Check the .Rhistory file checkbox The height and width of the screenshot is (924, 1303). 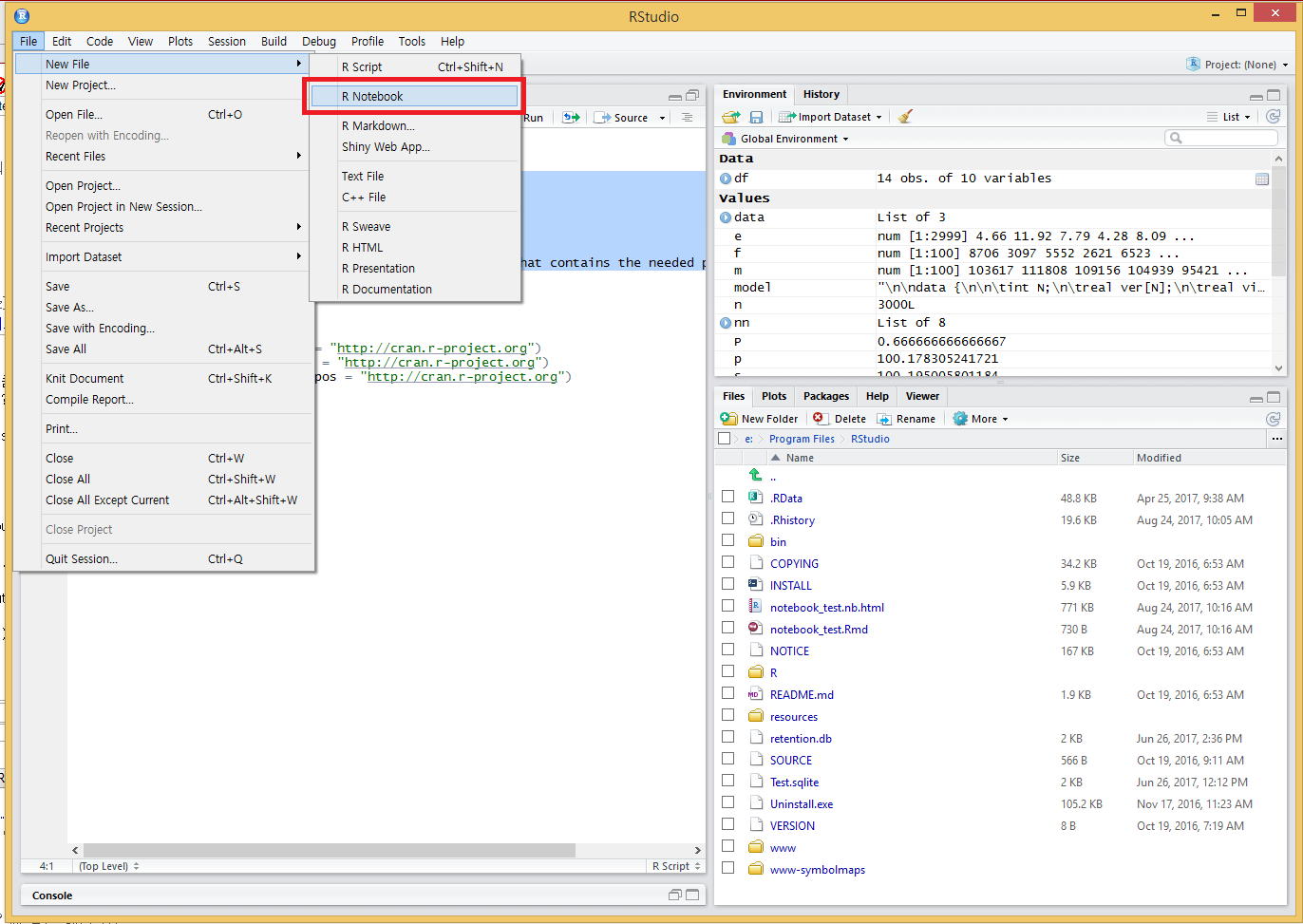727,519
